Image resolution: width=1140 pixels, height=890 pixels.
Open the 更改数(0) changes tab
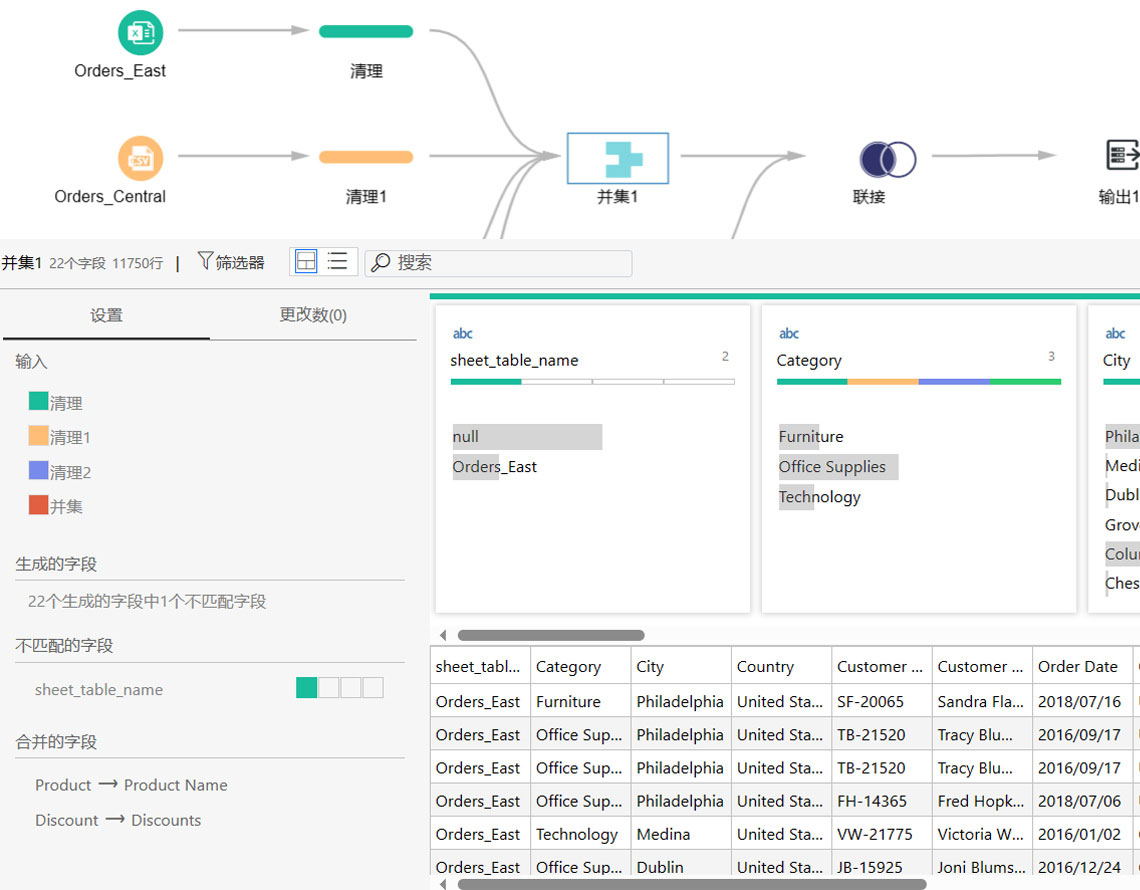click(313, 316)
